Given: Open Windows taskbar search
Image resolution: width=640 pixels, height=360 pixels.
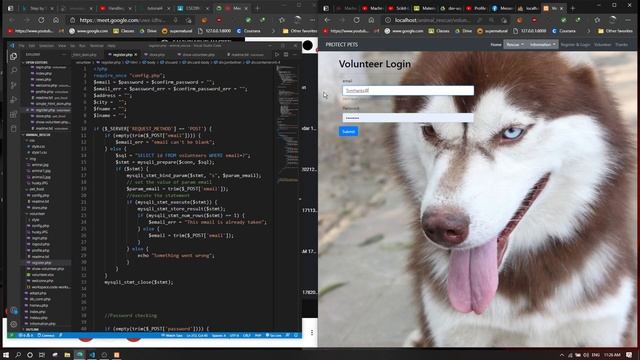Looking at the screenshot, I should coord(18,355).
